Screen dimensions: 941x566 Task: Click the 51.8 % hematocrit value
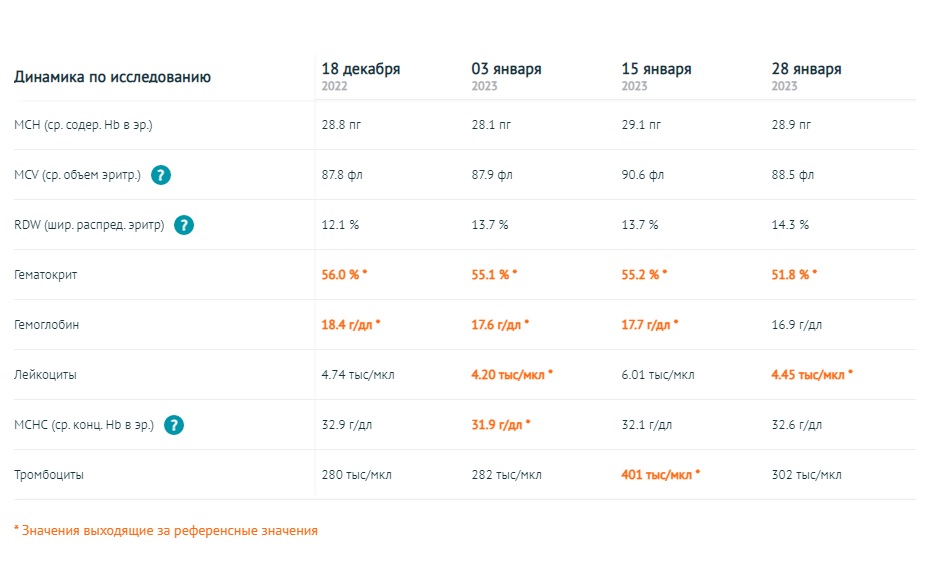[x=792, y=275]
